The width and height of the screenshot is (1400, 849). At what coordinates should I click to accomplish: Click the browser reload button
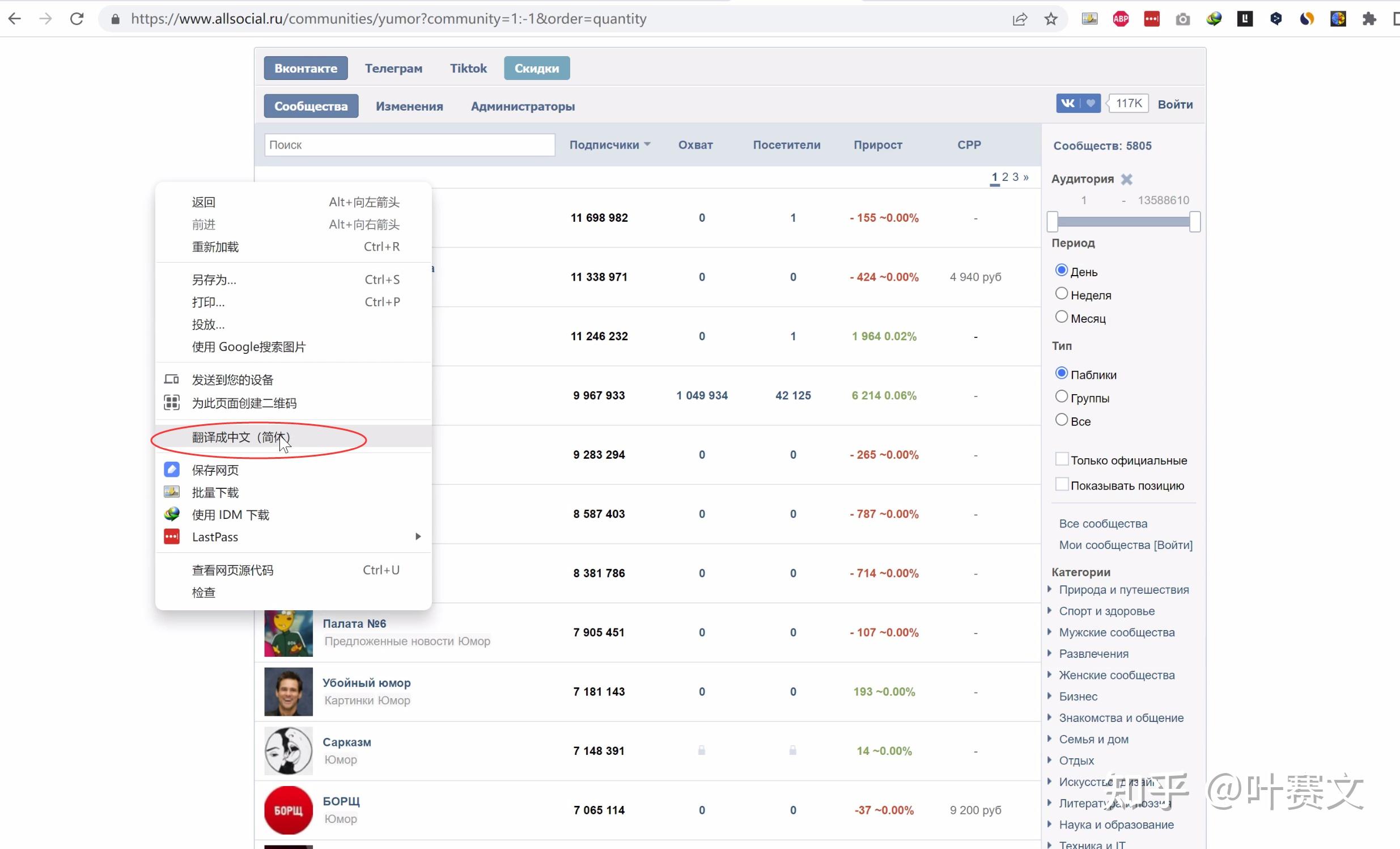pos(77,19)
